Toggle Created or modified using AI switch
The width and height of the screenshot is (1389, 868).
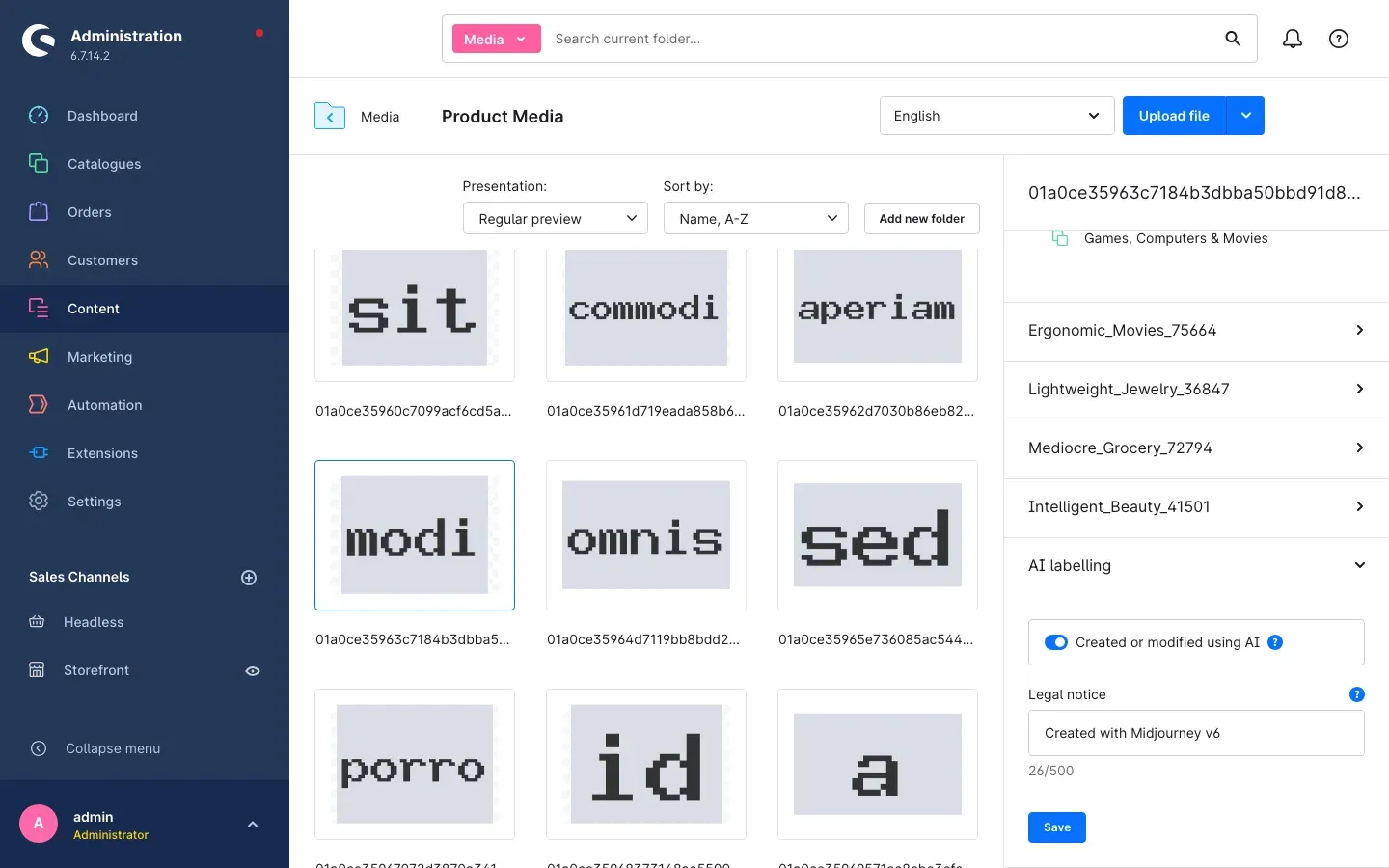point(1056,642)
